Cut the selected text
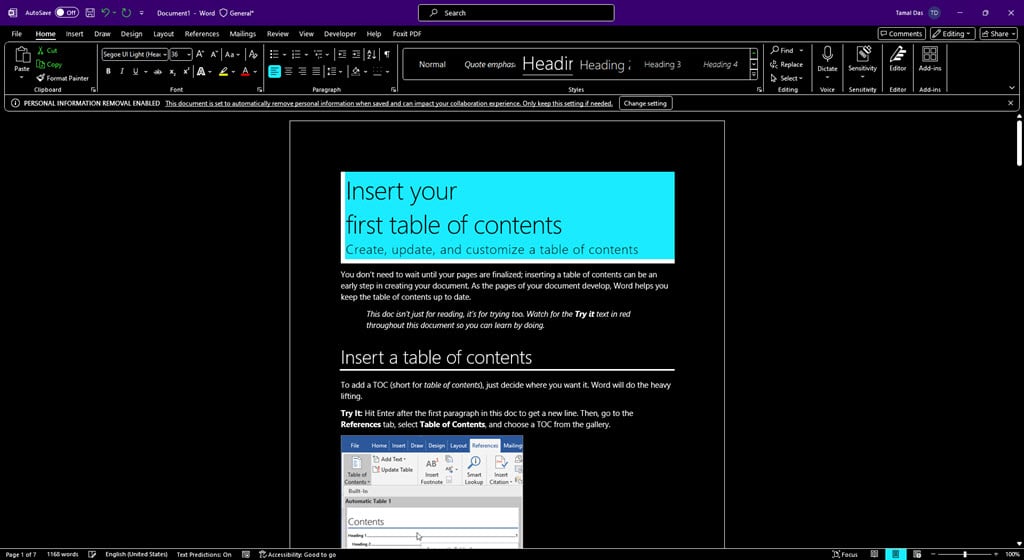1024x560 pixels. click(47, 50)
